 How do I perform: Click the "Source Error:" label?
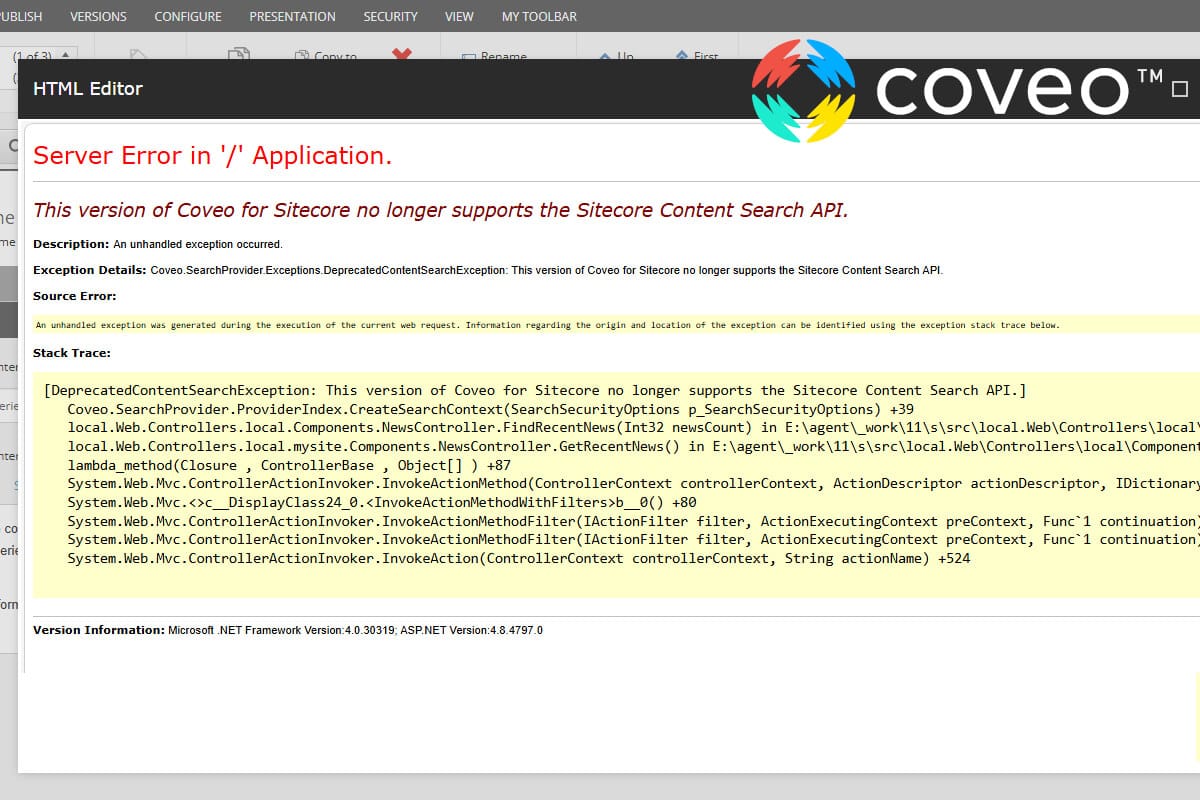(x=75, y=296)
